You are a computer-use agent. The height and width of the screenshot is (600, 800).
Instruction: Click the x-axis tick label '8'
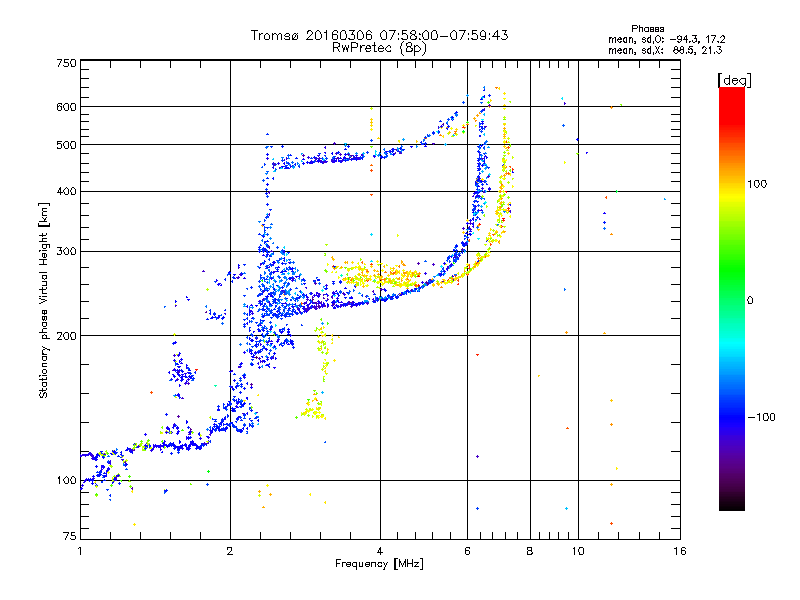530,551
